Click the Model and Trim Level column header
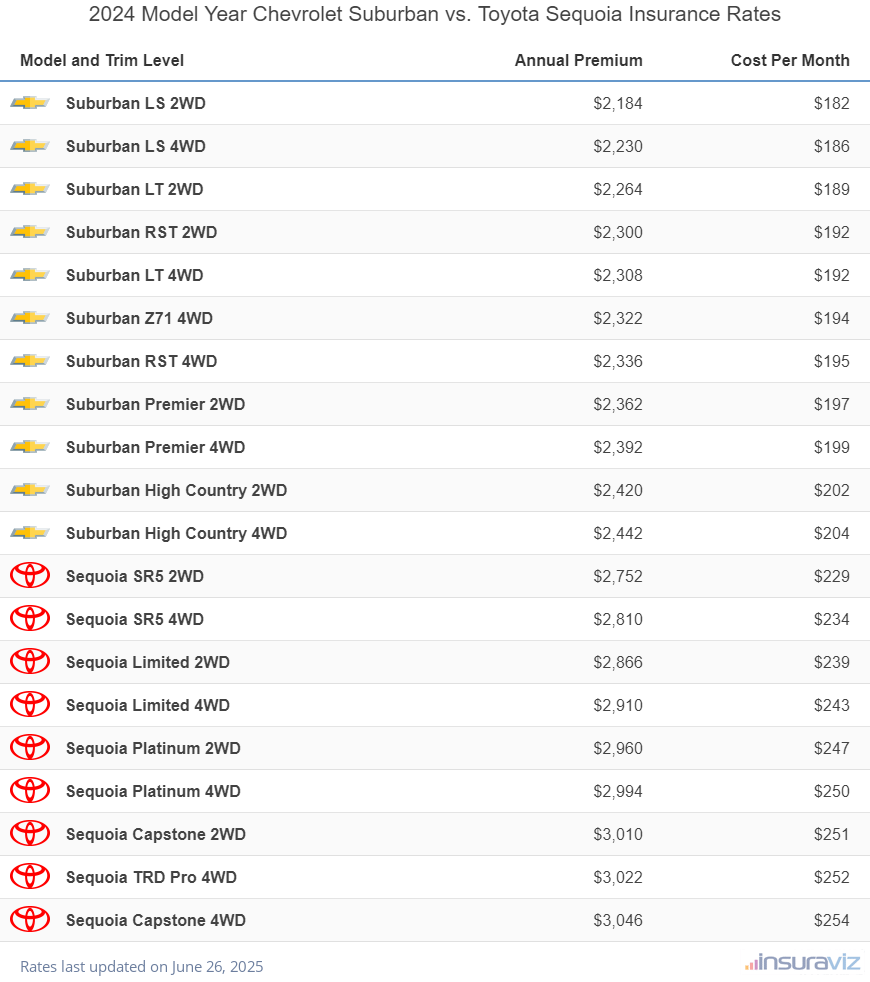The height and width of the screenshot is (982, 870). 102,60
